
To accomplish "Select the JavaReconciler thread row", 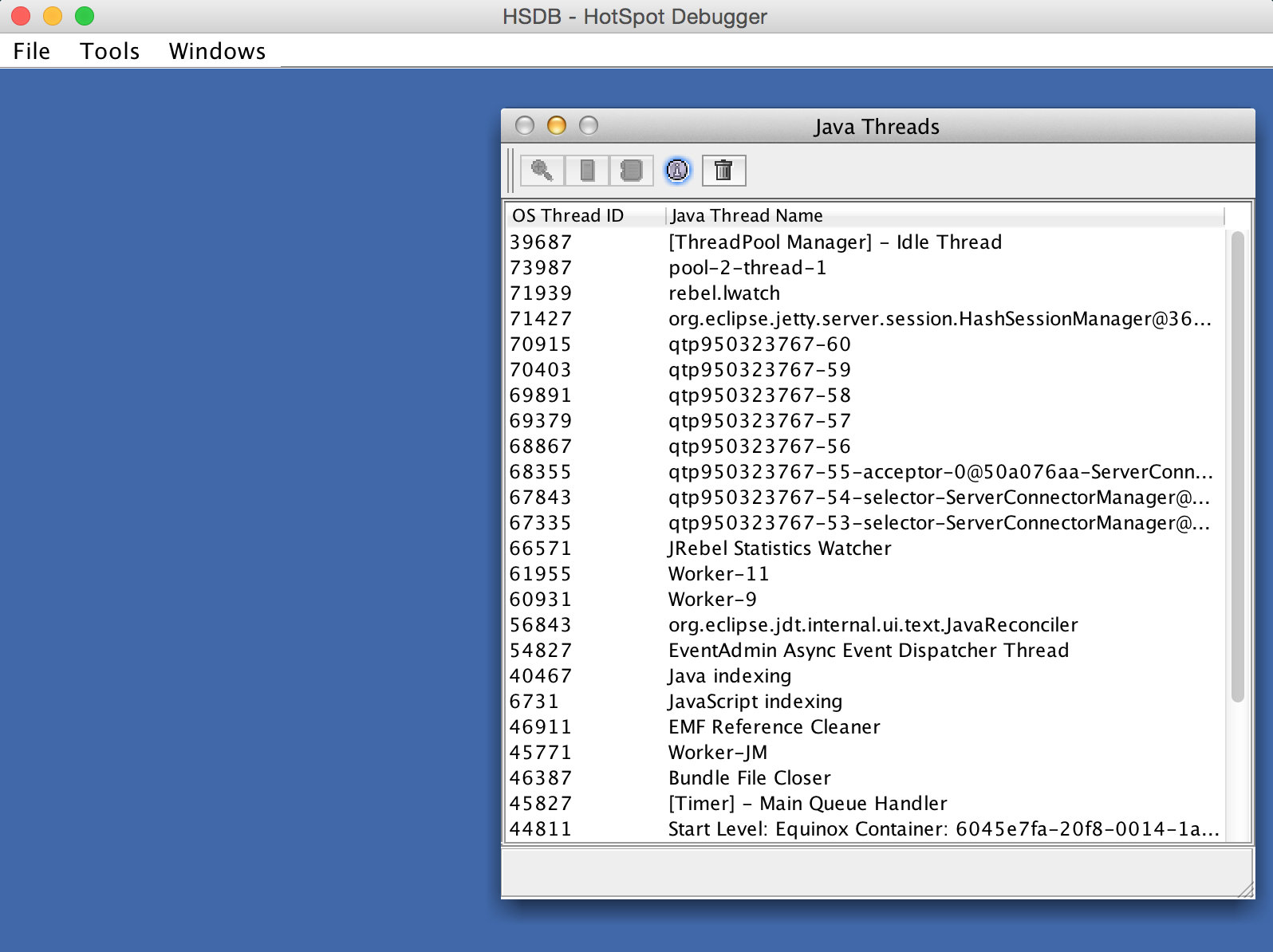I will (x=866, y=625).
